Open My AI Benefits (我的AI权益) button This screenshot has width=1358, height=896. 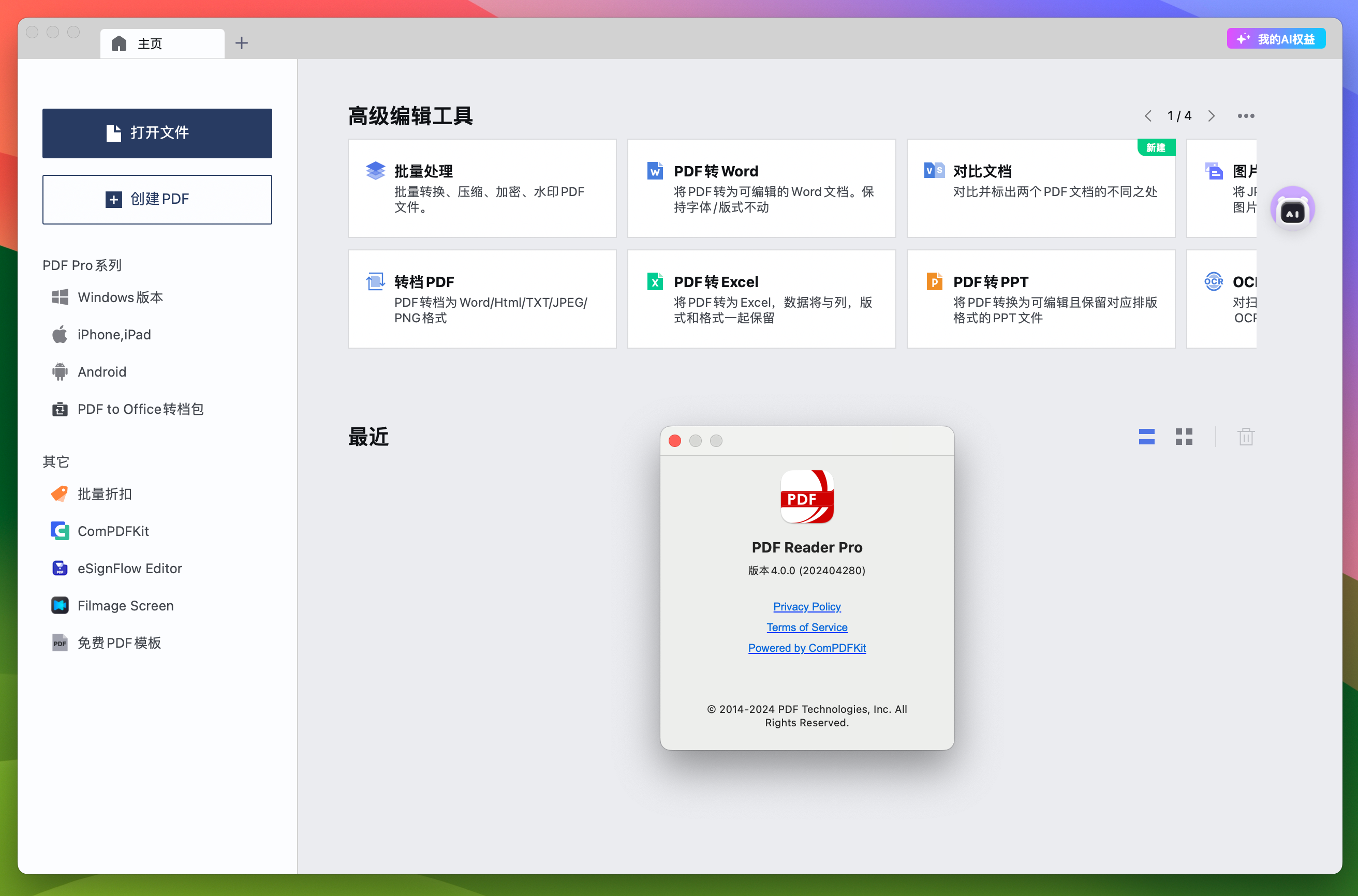(1276, 39)
